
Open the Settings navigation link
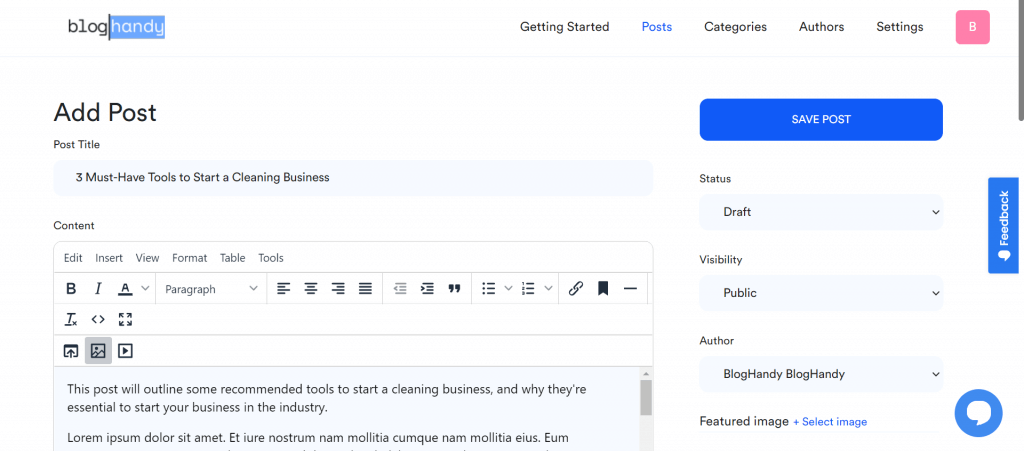tap(900, 27)
